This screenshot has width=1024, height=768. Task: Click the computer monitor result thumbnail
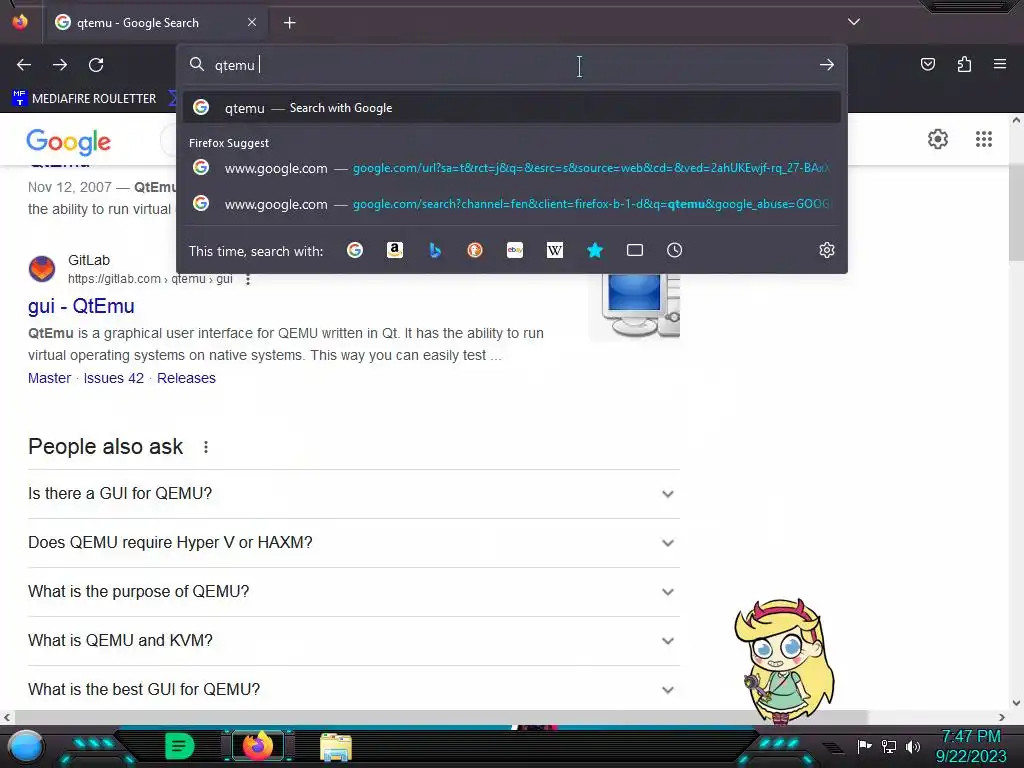634,306
